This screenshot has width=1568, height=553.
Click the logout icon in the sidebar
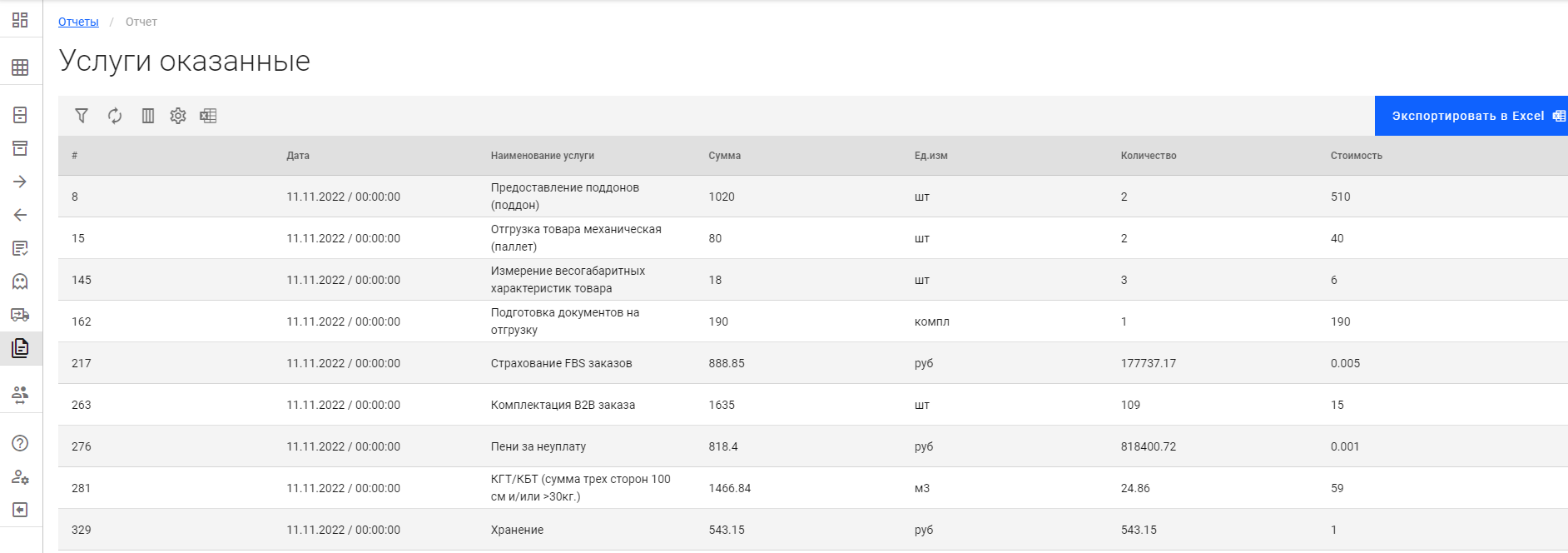20,510
